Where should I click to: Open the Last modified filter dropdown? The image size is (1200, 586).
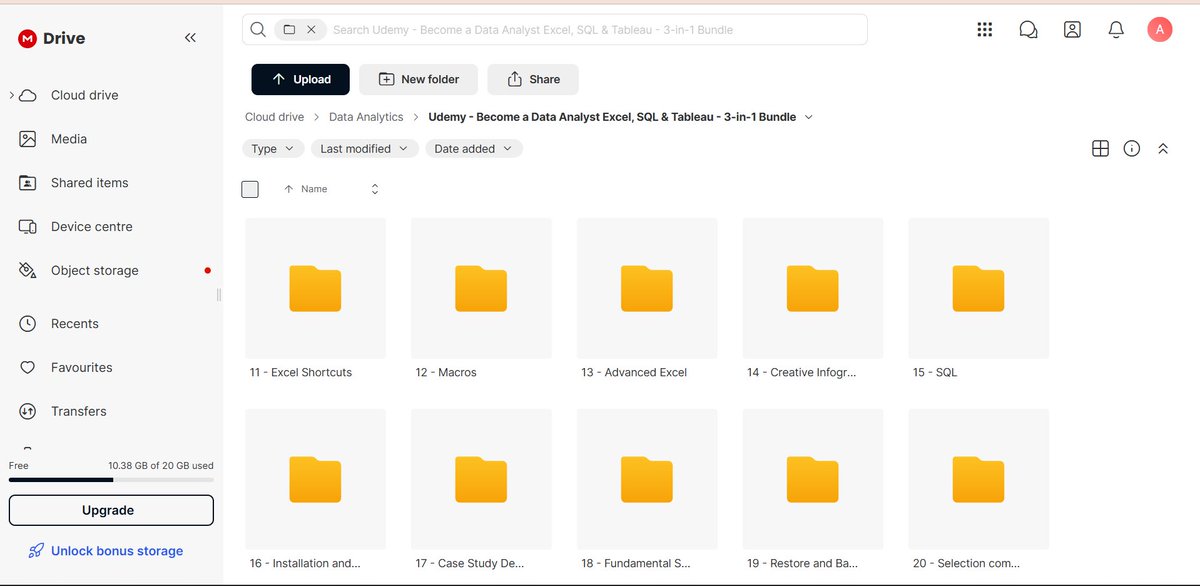point(364,149)
